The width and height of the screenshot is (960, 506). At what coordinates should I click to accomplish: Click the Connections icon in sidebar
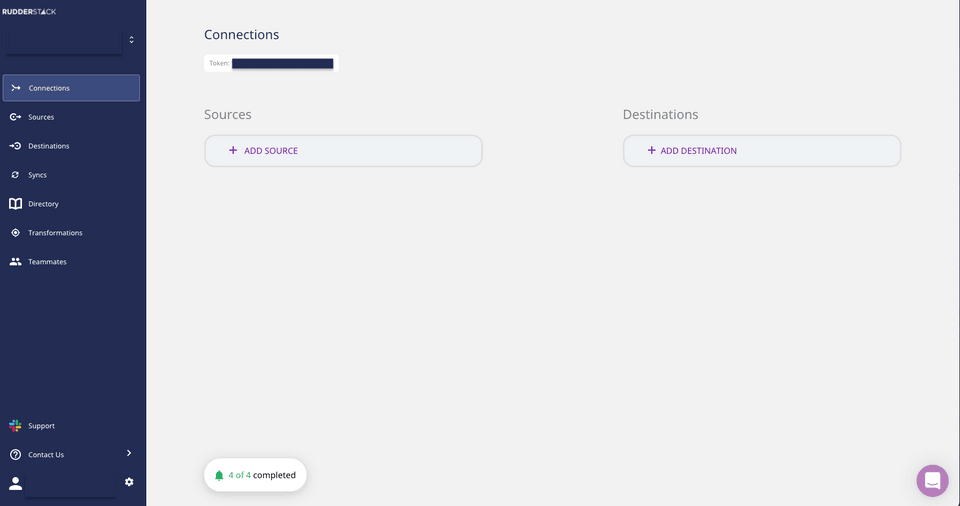15,88
